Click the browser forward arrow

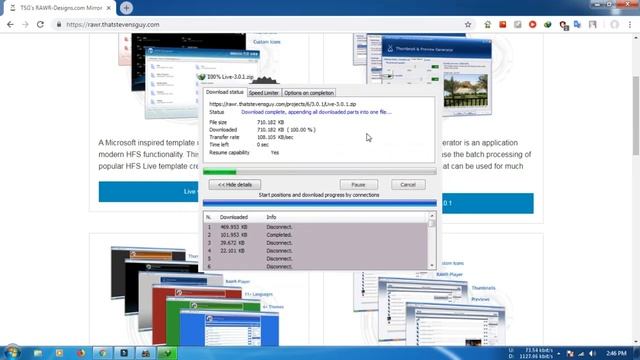25,24
